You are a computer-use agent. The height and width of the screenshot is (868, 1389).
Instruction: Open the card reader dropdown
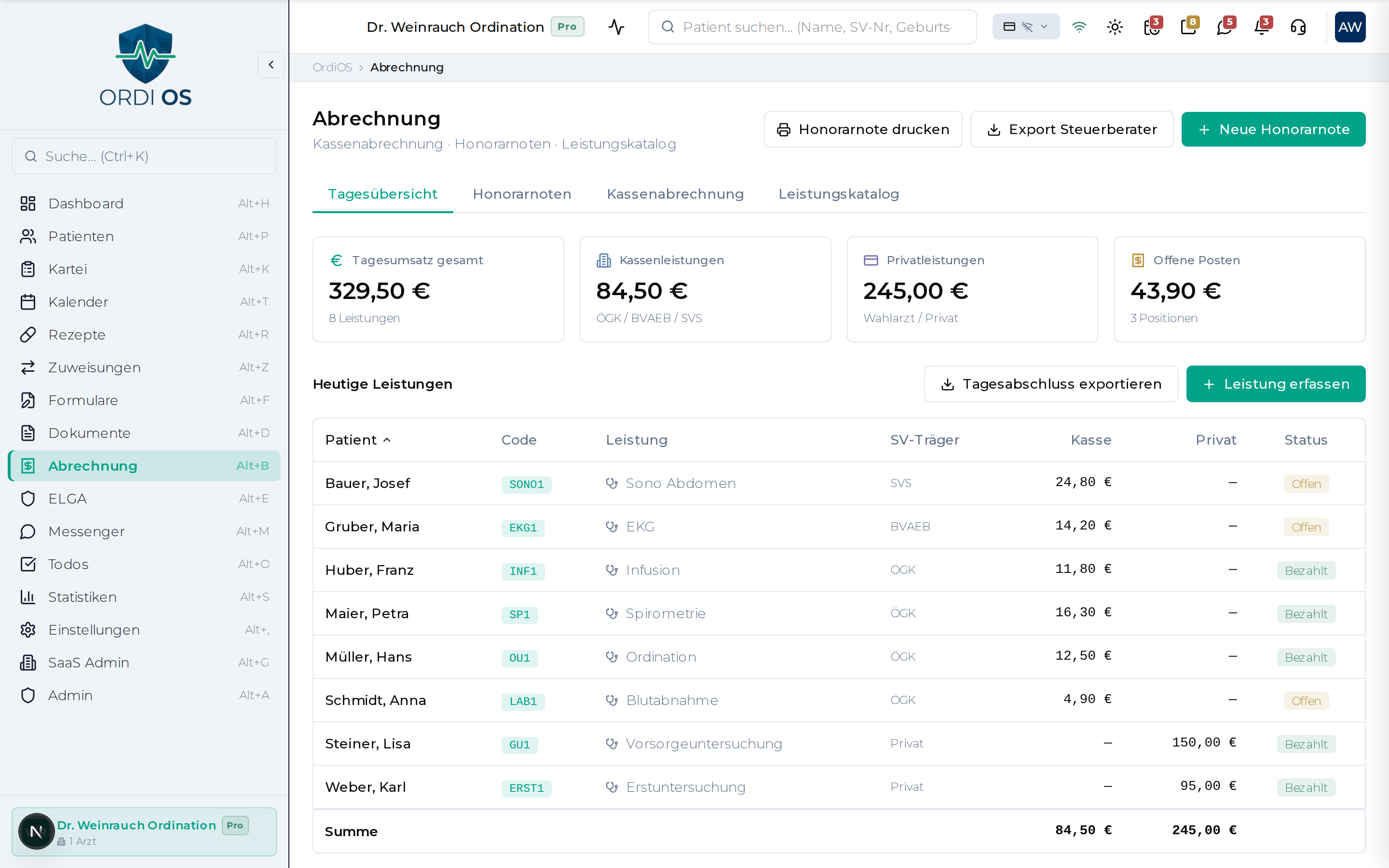click(x=1026, y=27)
